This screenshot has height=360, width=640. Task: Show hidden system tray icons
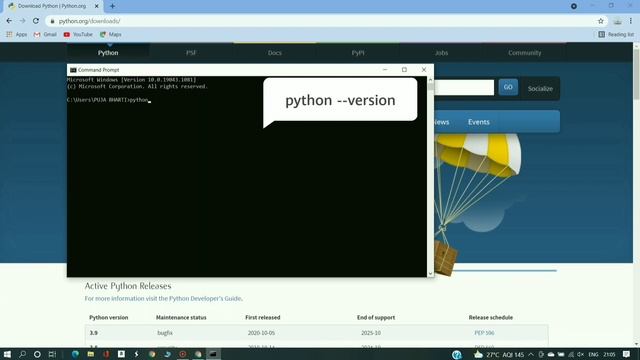pos(531,354)
